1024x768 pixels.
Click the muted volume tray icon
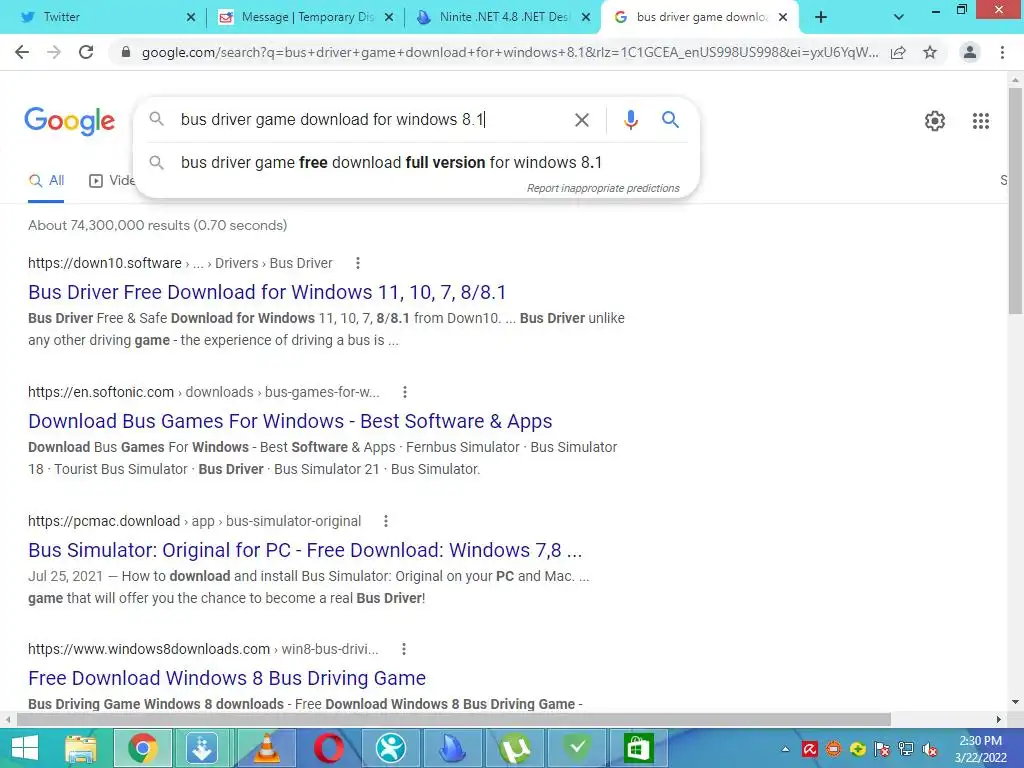pos(930,749)
